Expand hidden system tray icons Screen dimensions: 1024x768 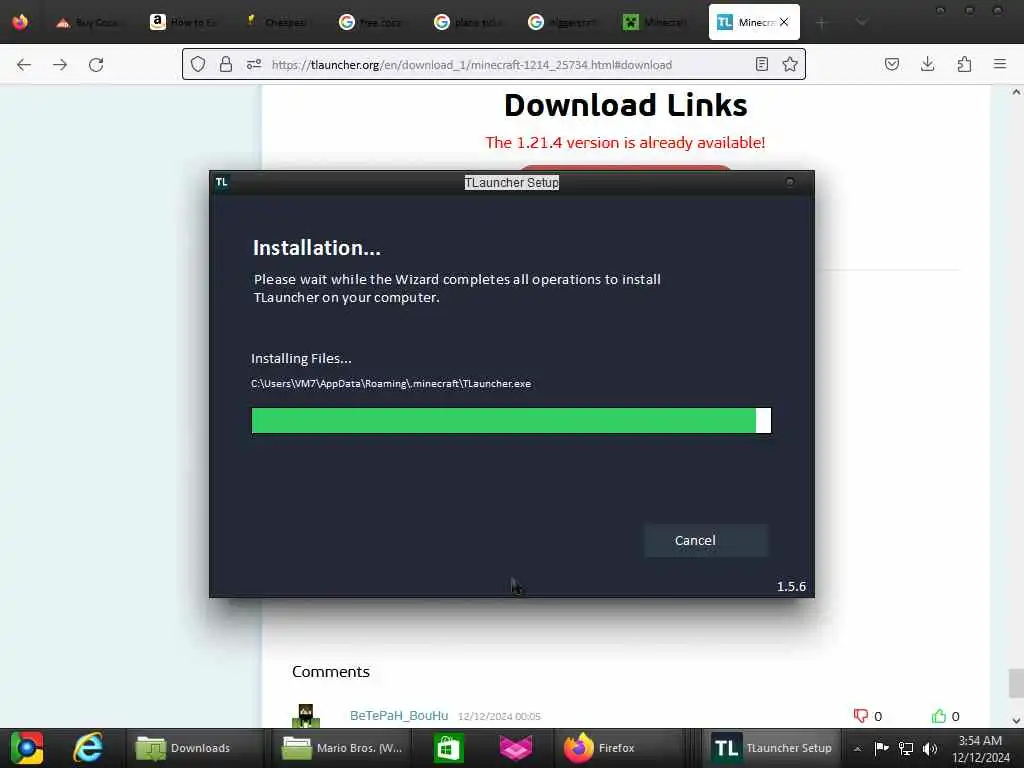857,749
